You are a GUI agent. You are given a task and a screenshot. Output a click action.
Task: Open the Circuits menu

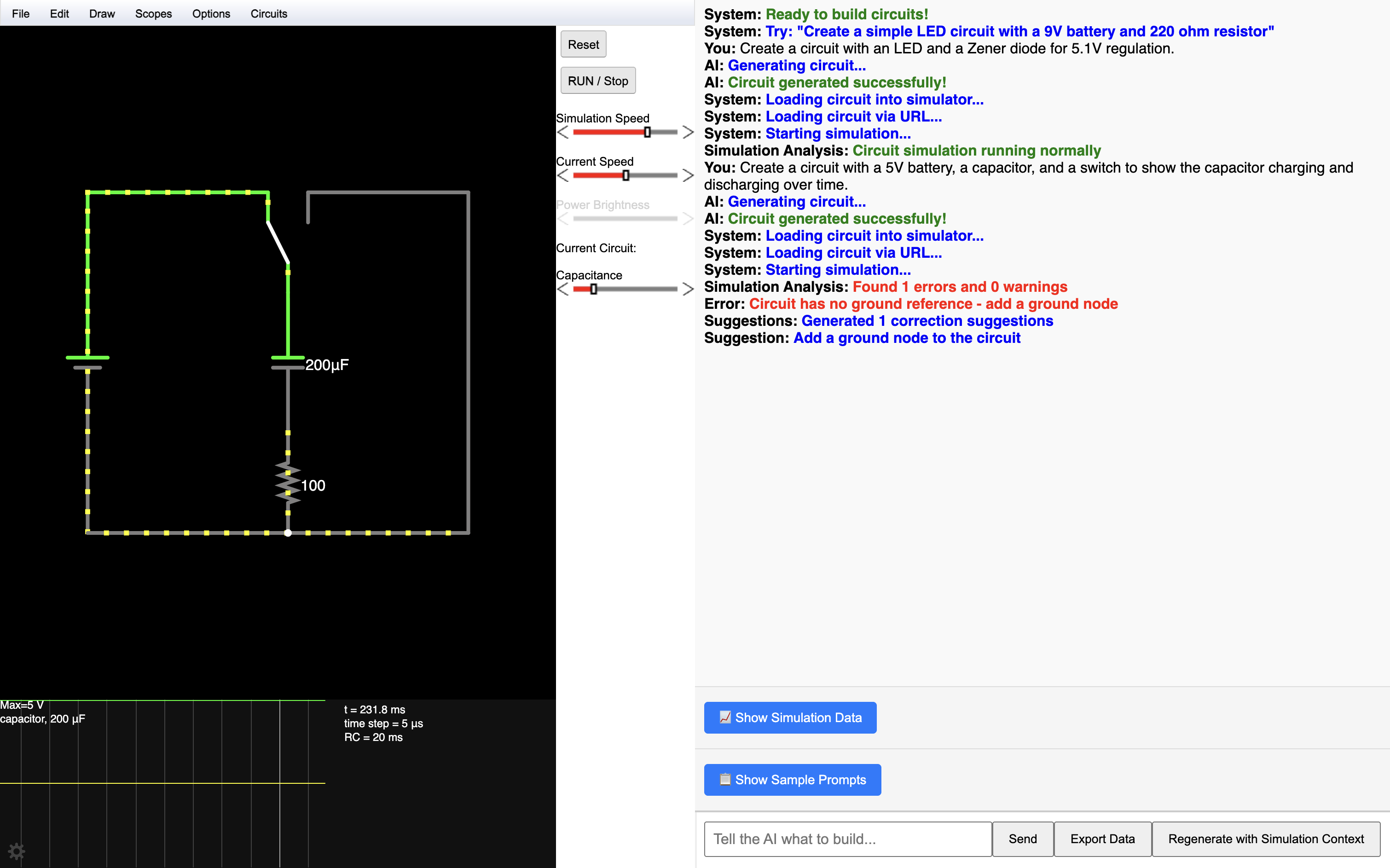coord(269,14)
